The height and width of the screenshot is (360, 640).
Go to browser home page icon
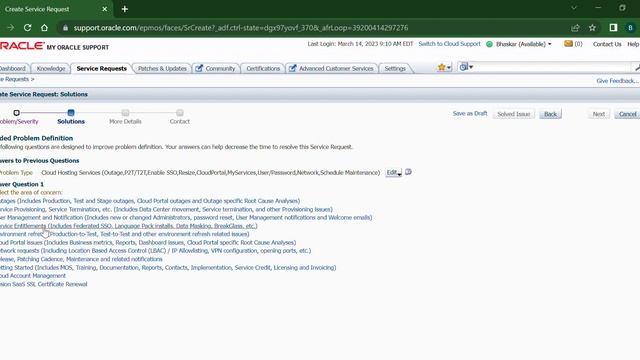(44, 28)
